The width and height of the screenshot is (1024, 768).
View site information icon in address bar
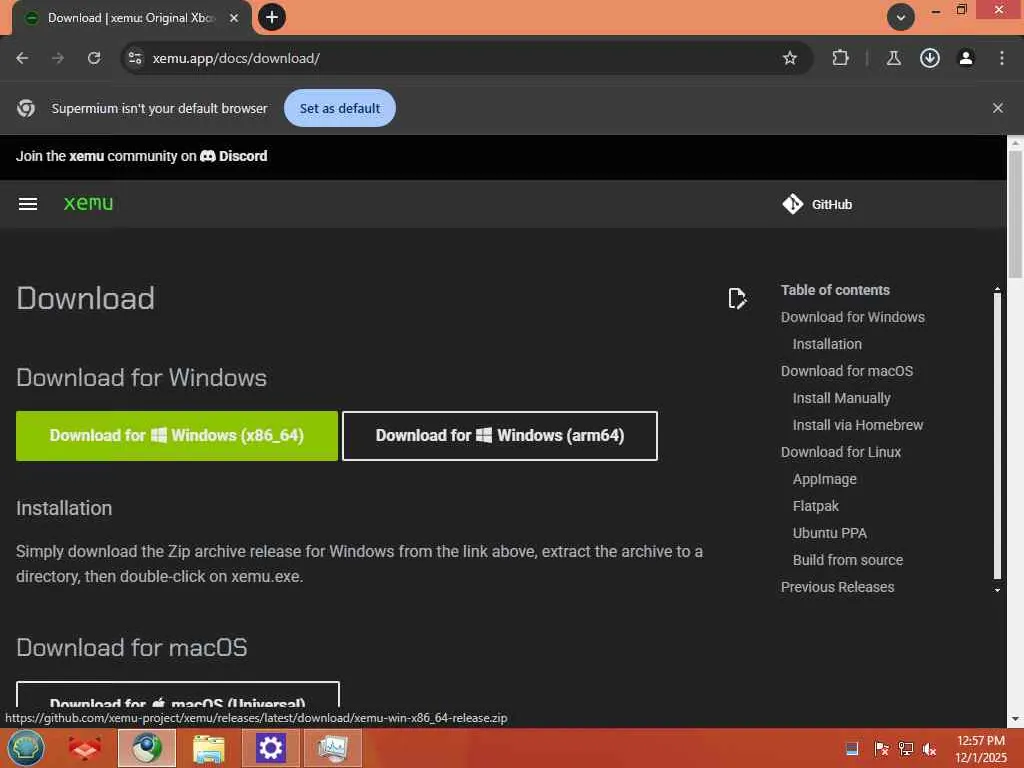click(x=135, y=58)
